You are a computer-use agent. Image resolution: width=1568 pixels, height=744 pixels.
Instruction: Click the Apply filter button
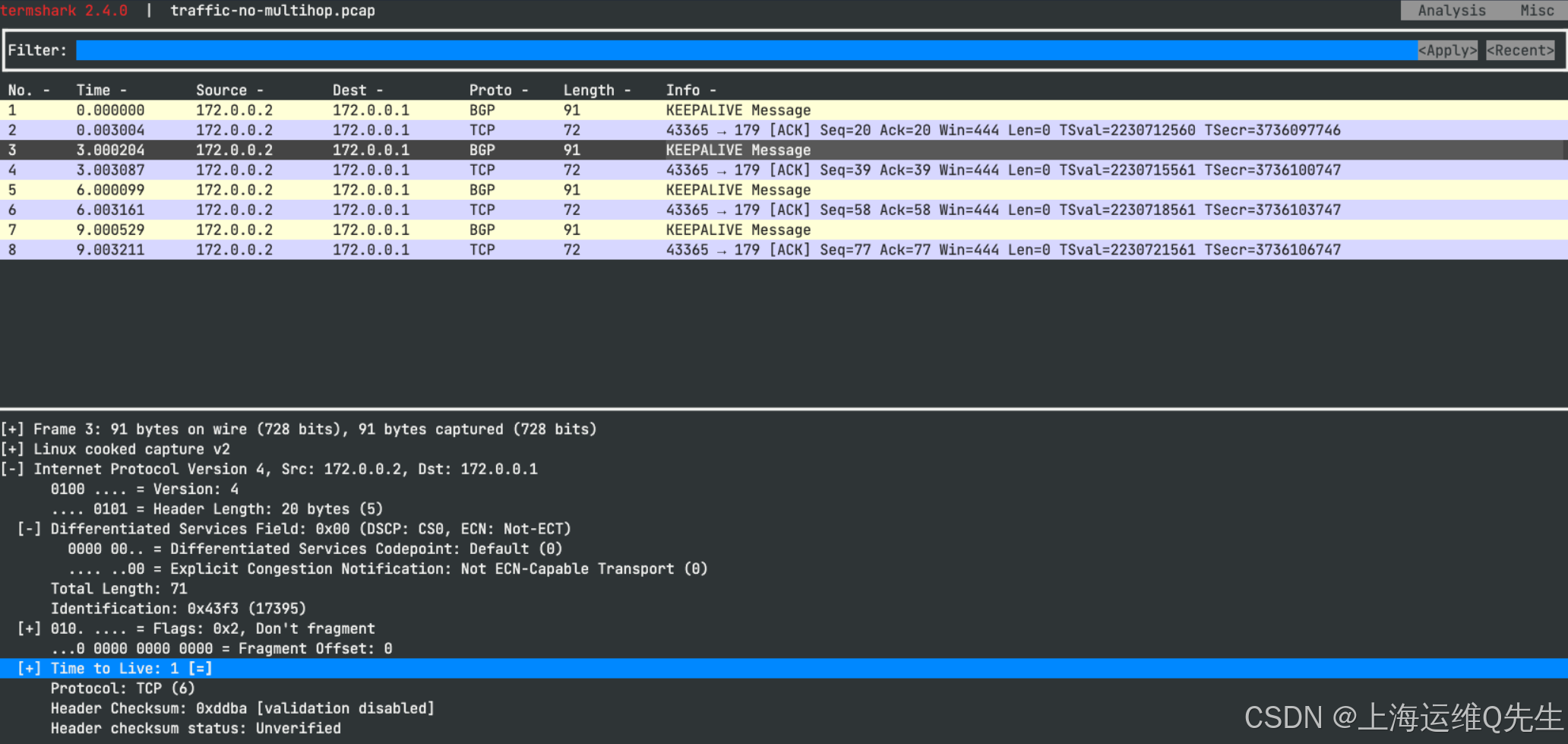pyautogui.click(x=1447, y=50)
